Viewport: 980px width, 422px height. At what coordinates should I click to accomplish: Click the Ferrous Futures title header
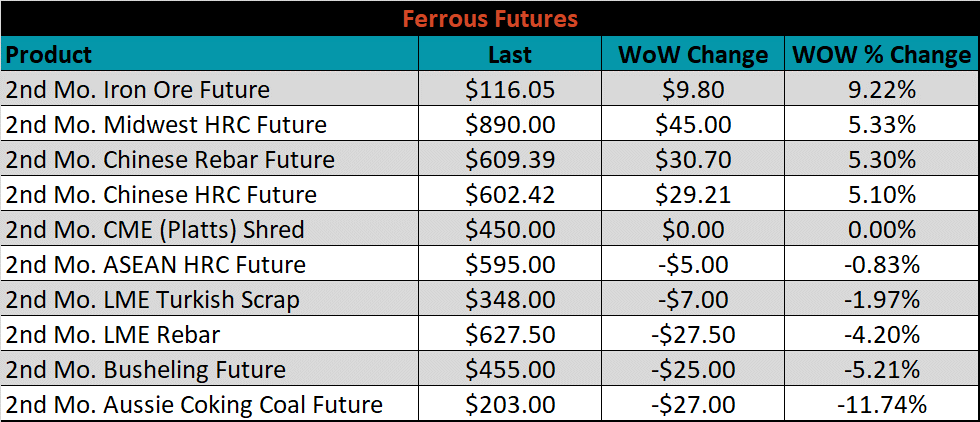pyautogui.click(x=489, y=18)
